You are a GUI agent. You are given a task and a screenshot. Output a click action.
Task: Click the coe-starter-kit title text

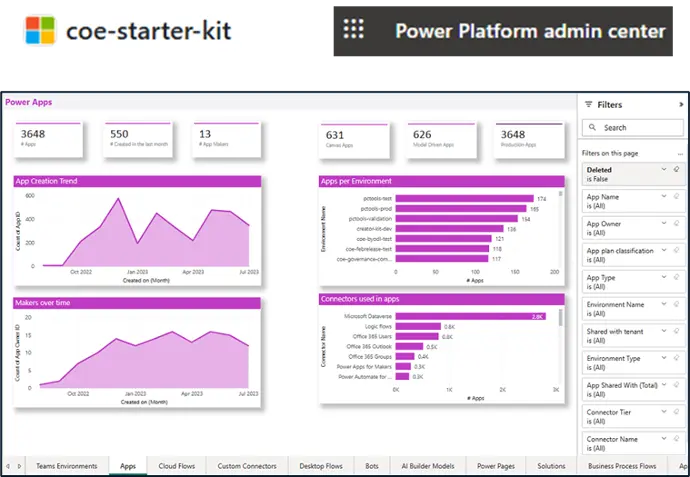(x=148, y=31)
